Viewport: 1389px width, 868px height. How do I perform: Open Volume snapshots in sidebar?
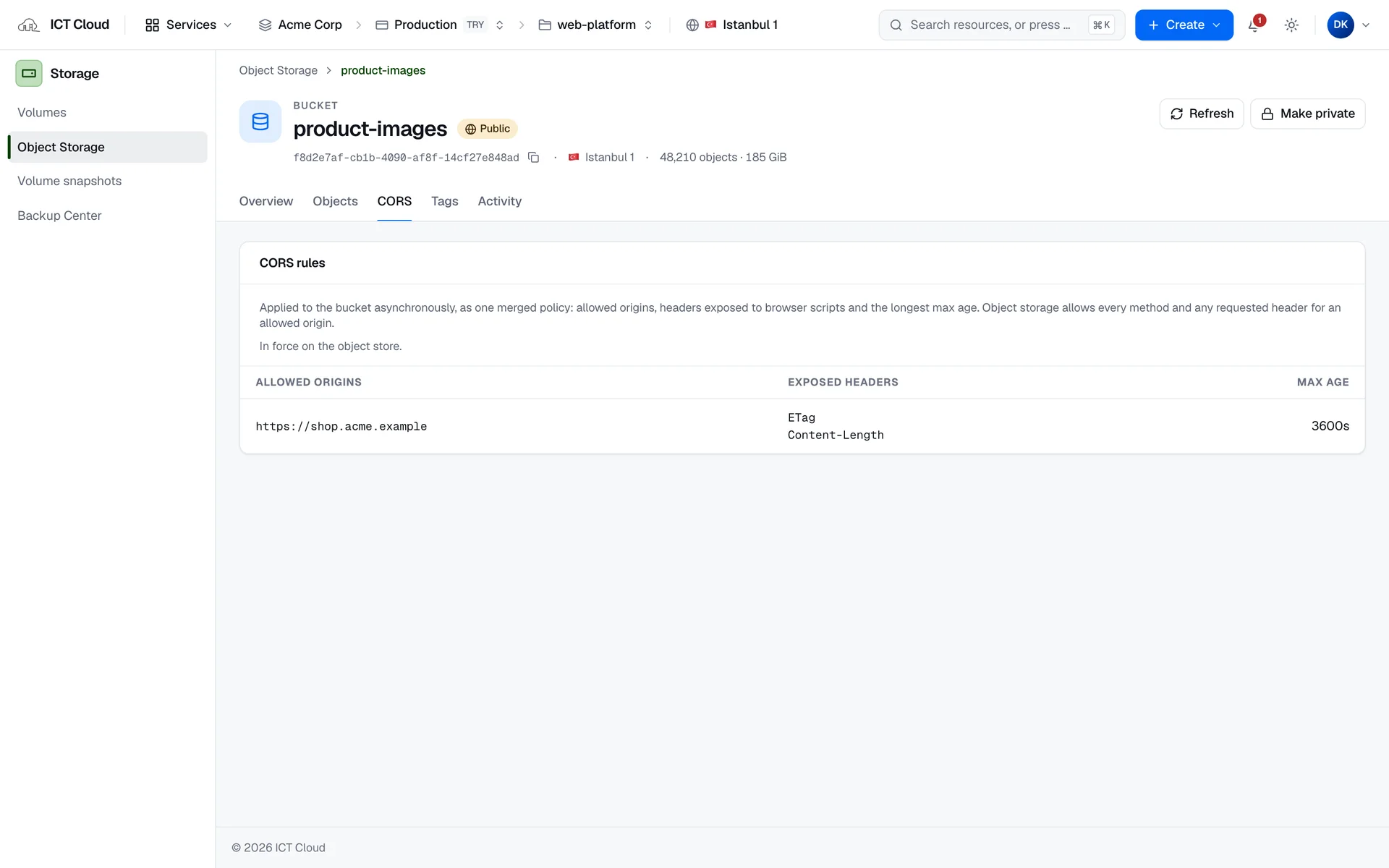click(107, 181)
